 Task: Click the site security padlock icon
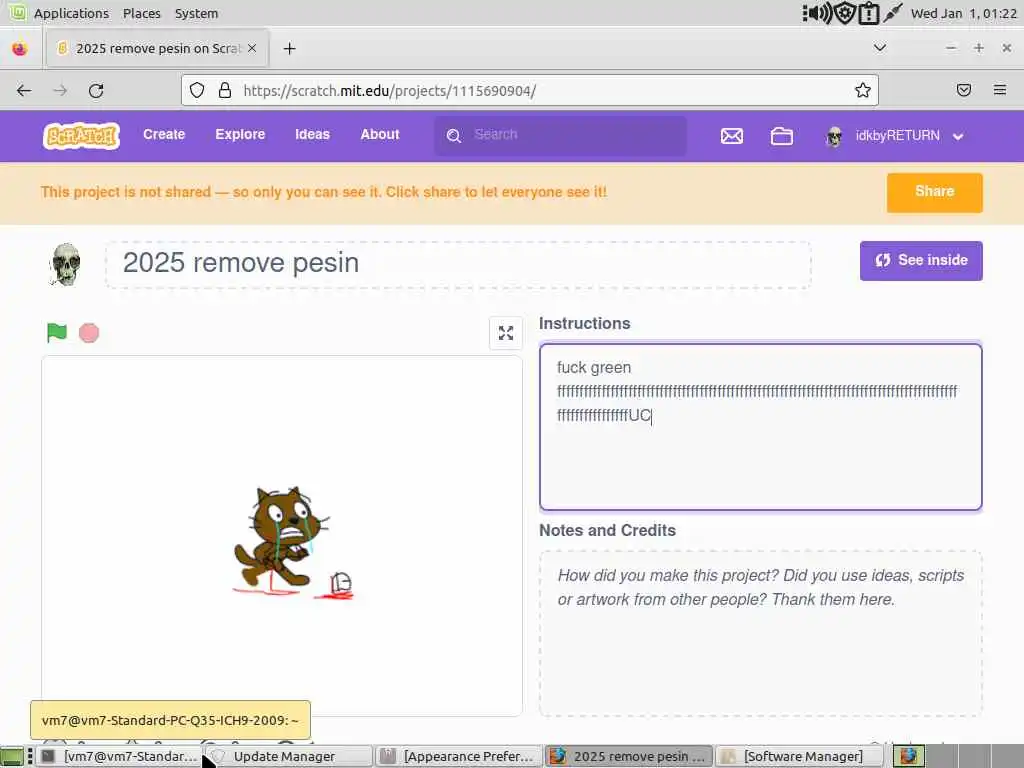[225, 90]
